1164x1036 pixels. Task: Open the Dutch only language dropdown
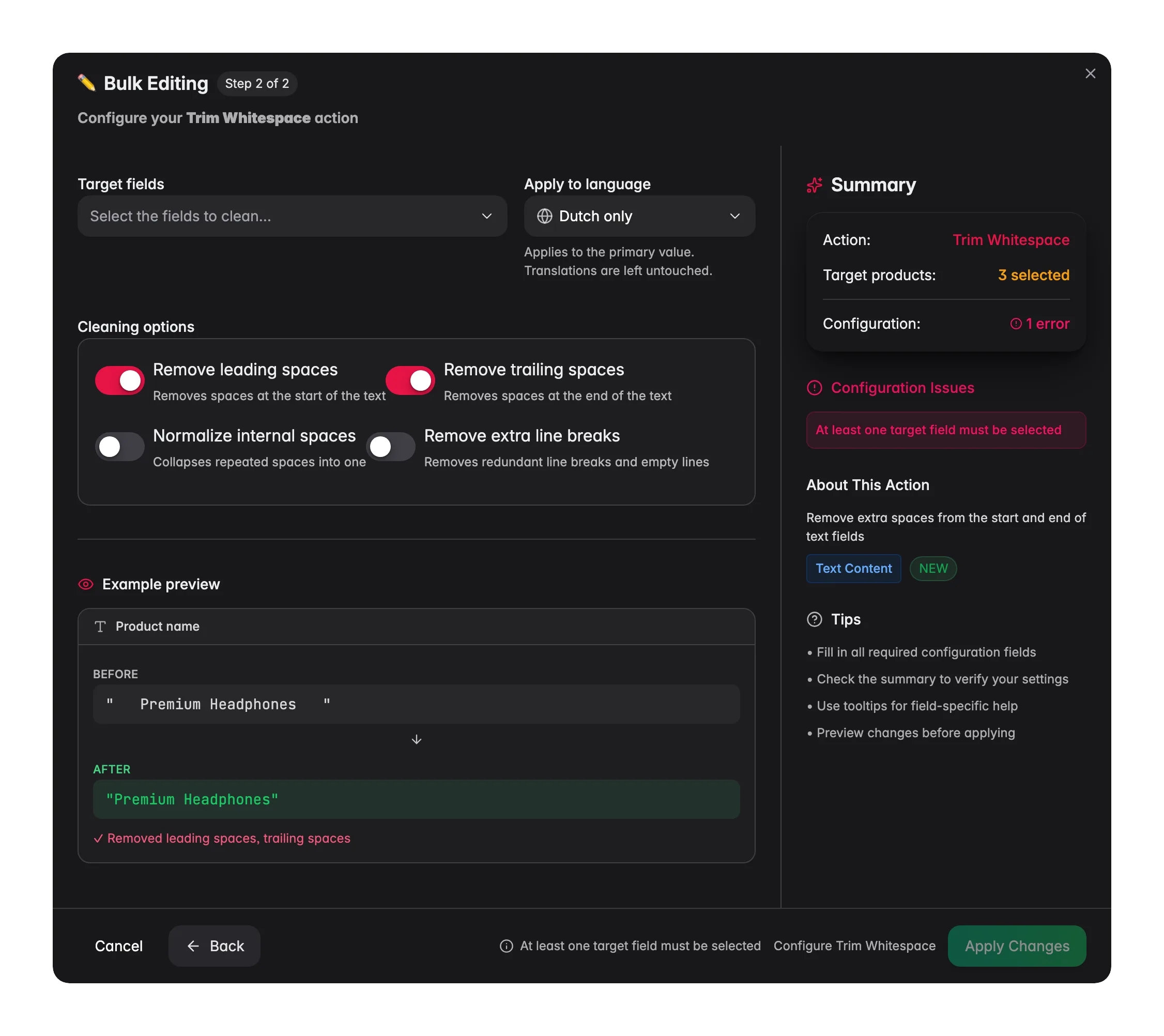639,217
